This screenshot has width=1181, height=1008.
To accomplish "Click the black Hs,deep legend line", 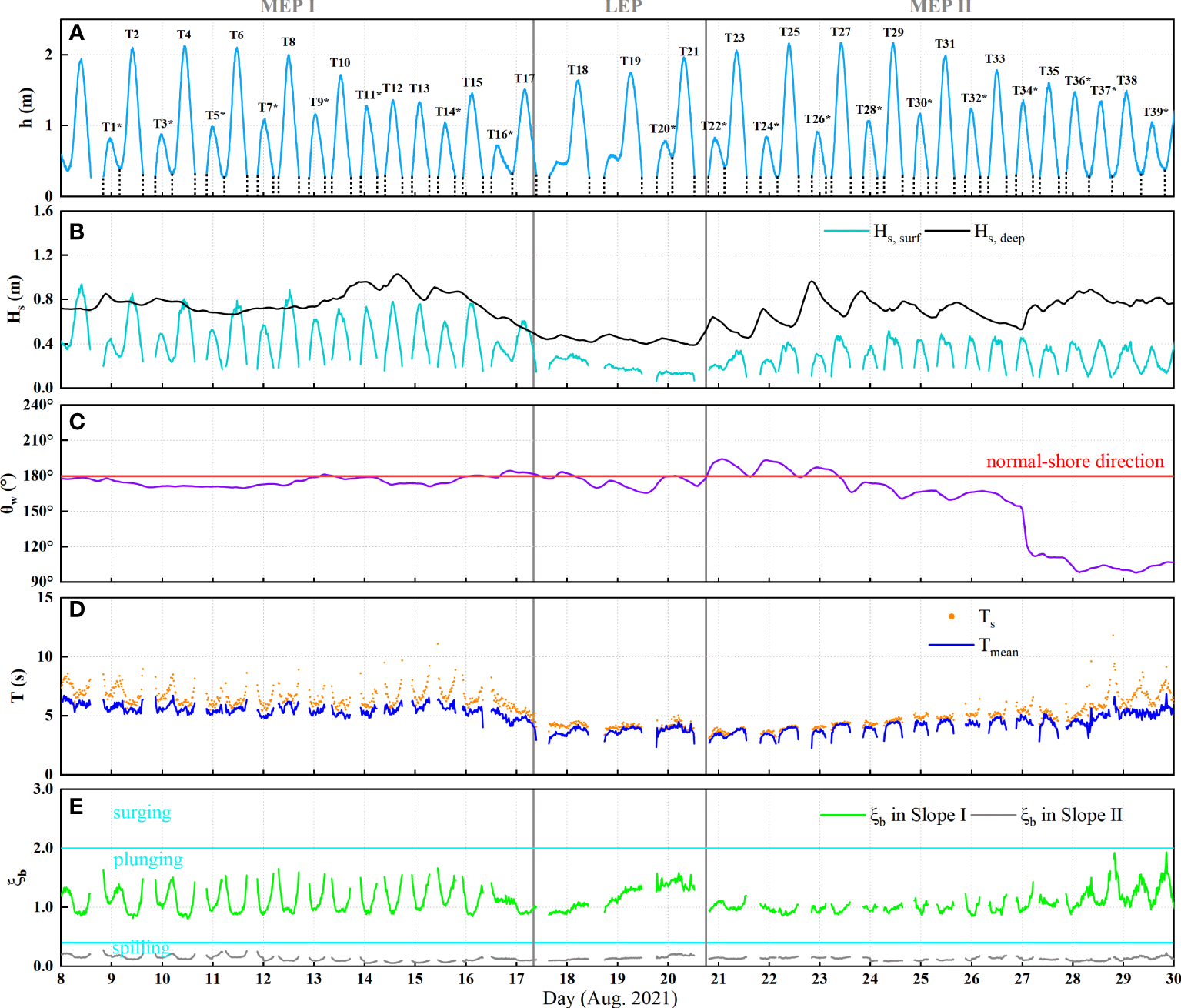I will (947, 231).
